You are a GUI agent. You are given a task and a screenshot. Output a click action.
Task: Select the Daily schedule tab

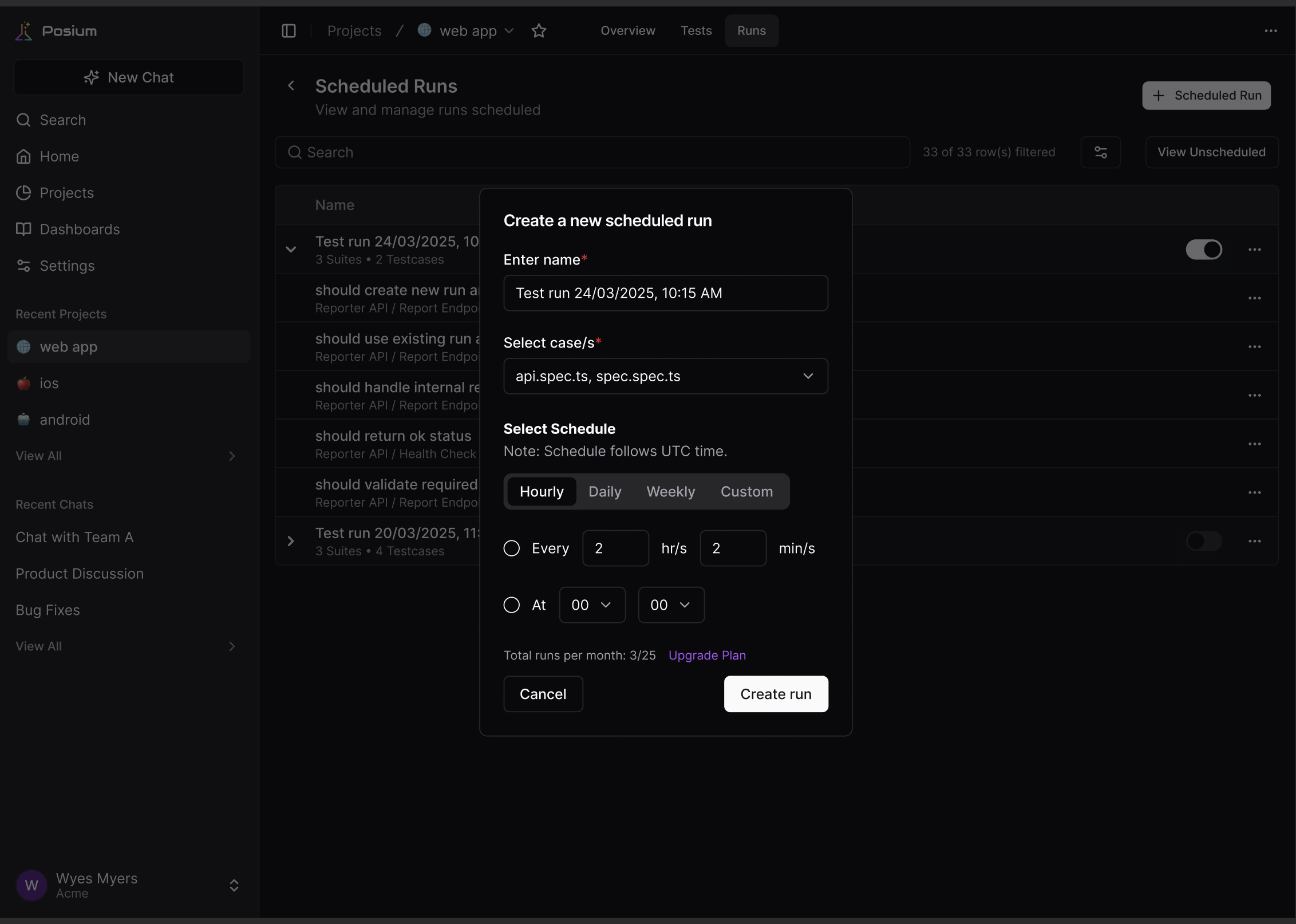[605, 492]
